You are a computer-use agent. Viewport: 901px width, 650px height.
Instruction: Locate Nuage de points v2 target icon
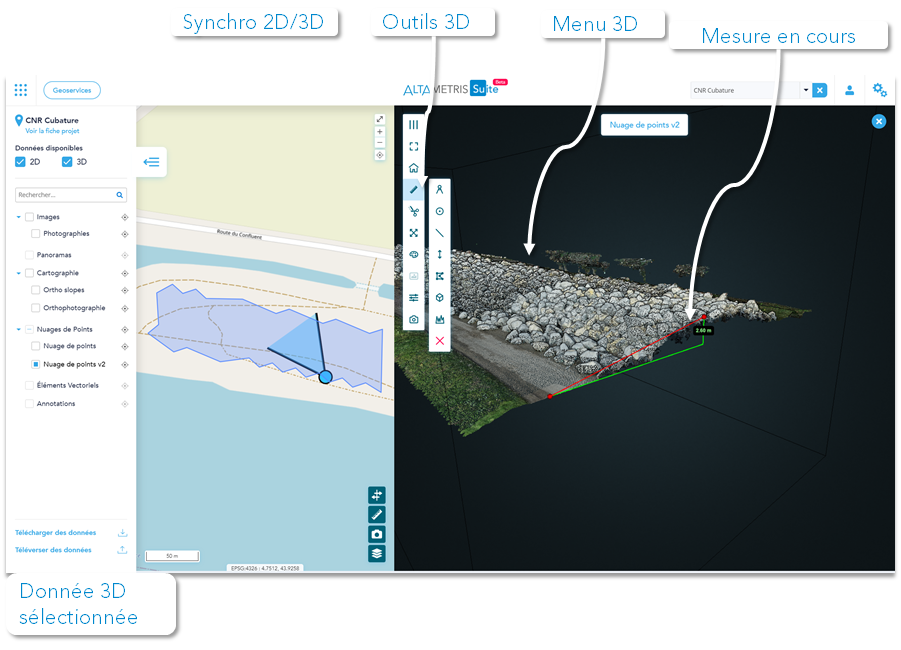tap(125, 365)
